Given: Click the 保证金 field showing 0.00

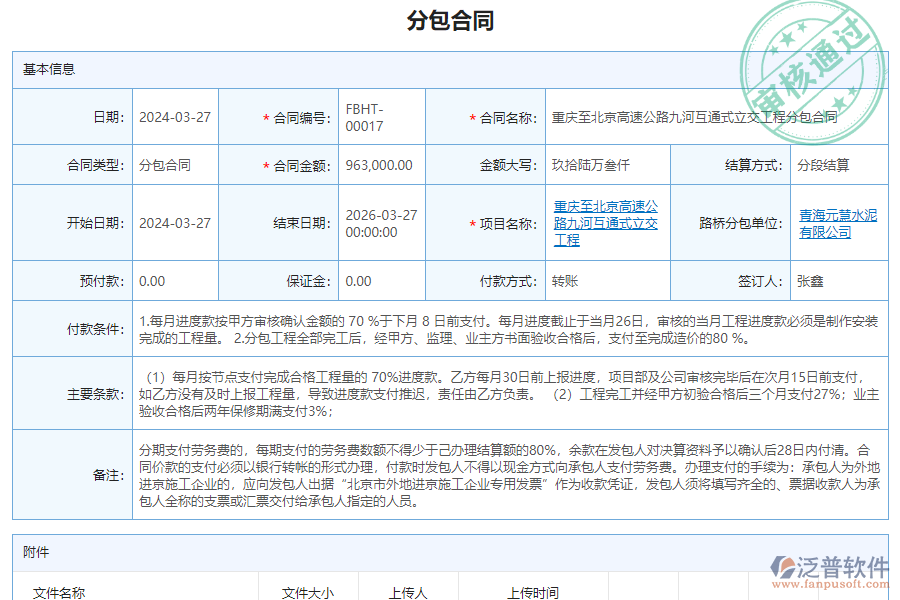Looking at the screenshot, I should 360,281.
